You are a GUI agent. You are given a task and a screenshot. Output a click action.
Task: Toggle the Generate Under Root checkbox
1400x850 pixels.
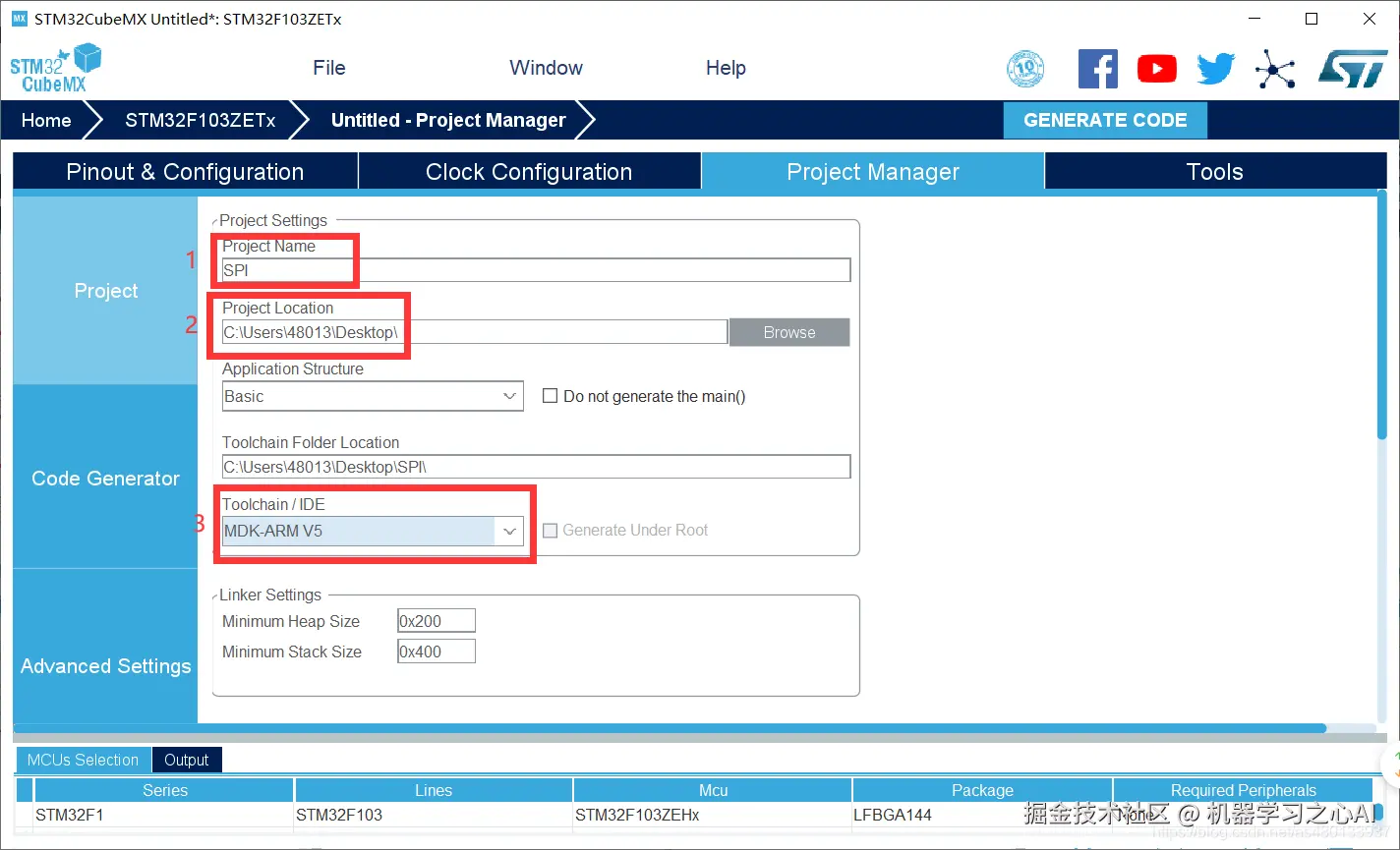pos(551,531)
